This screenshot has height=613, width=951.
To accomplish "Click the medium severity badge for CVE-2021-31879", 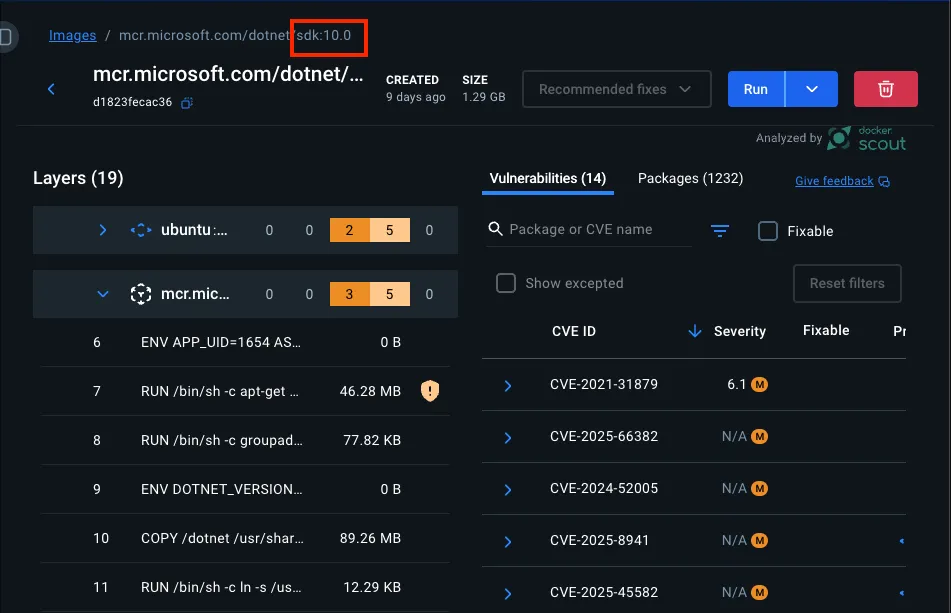I will tap(759, 384).
